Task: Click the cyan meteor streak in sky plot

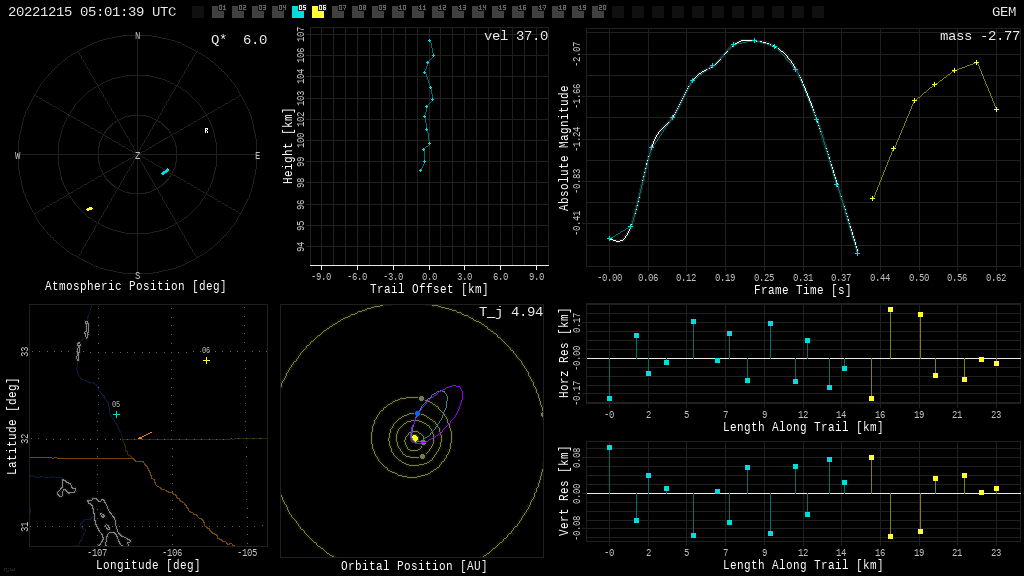Action: (165, 172)
